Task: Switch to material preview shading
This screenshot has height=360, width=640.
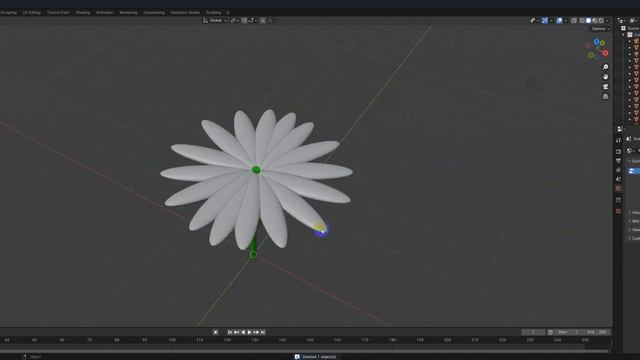Action: 595,20
